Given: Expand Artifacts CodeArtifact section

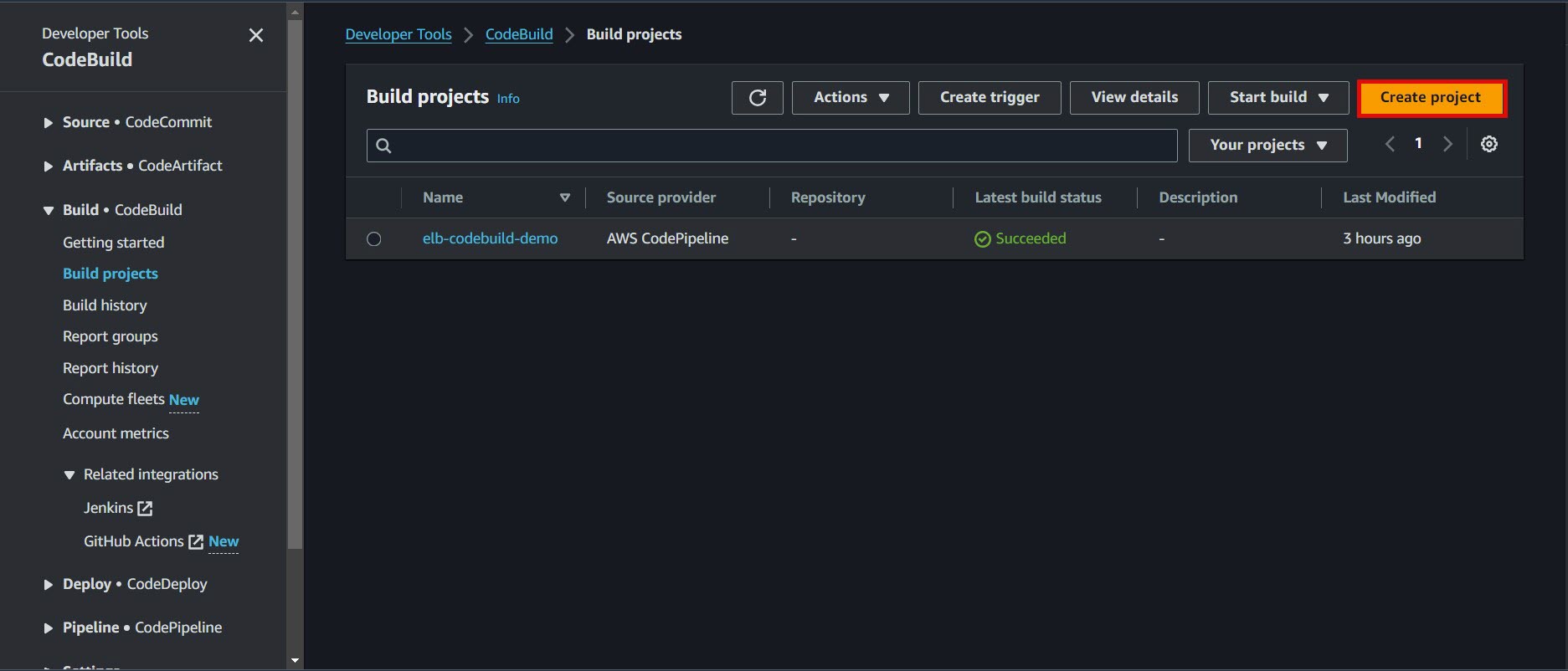Looking at the screenshot, I should click(x=48, y=166).
